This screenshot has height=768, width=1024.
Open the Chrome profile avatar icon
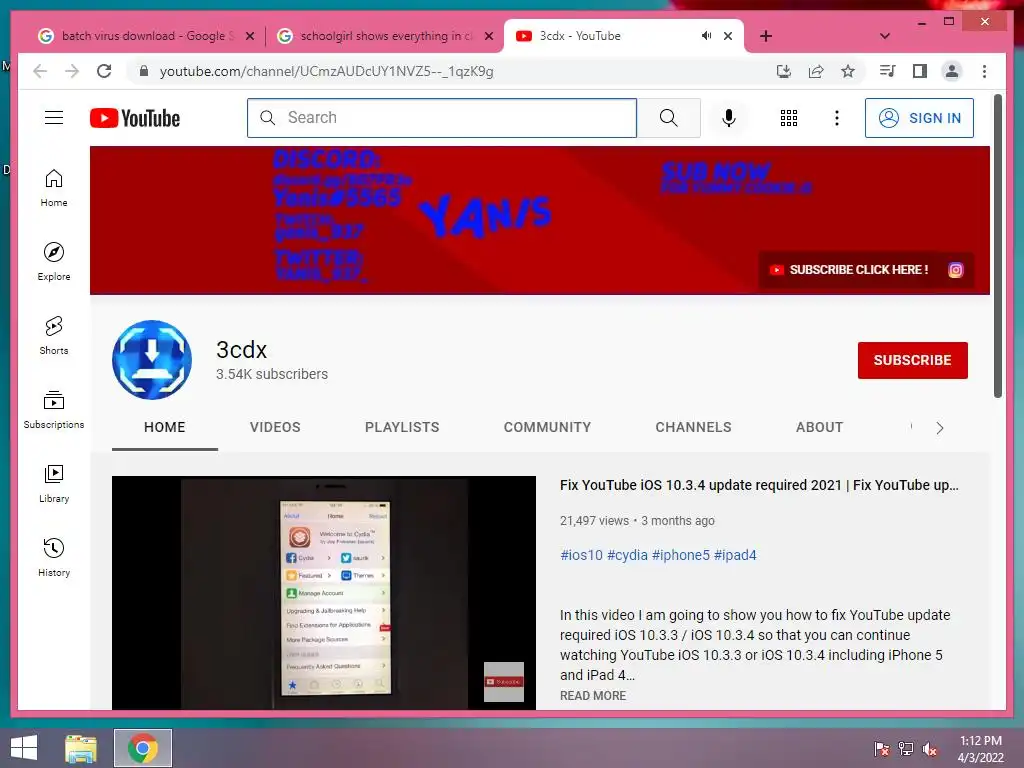pos(952,71)
